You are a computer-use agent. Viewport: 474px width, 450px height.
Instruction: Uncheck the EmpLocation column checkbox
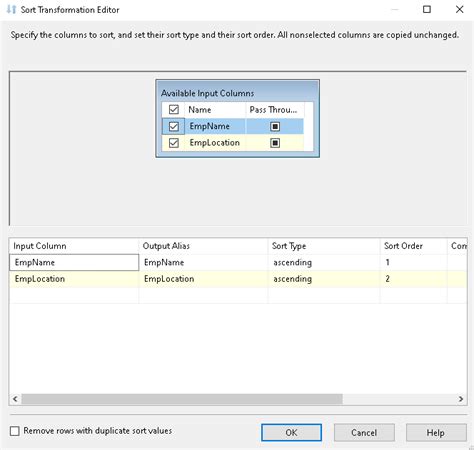(174, 143)
